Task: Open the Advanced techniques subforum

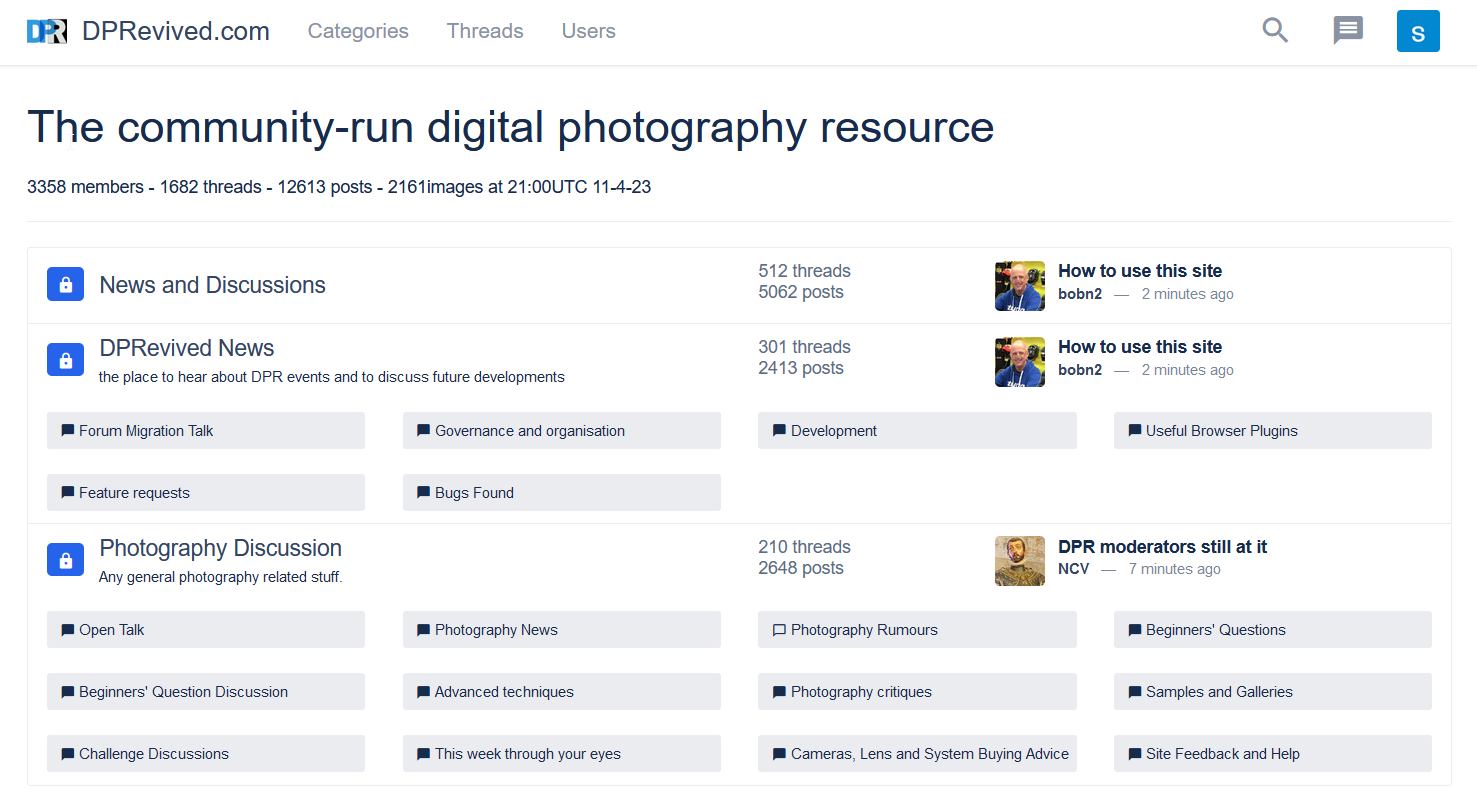Action: tap(562, 692)
